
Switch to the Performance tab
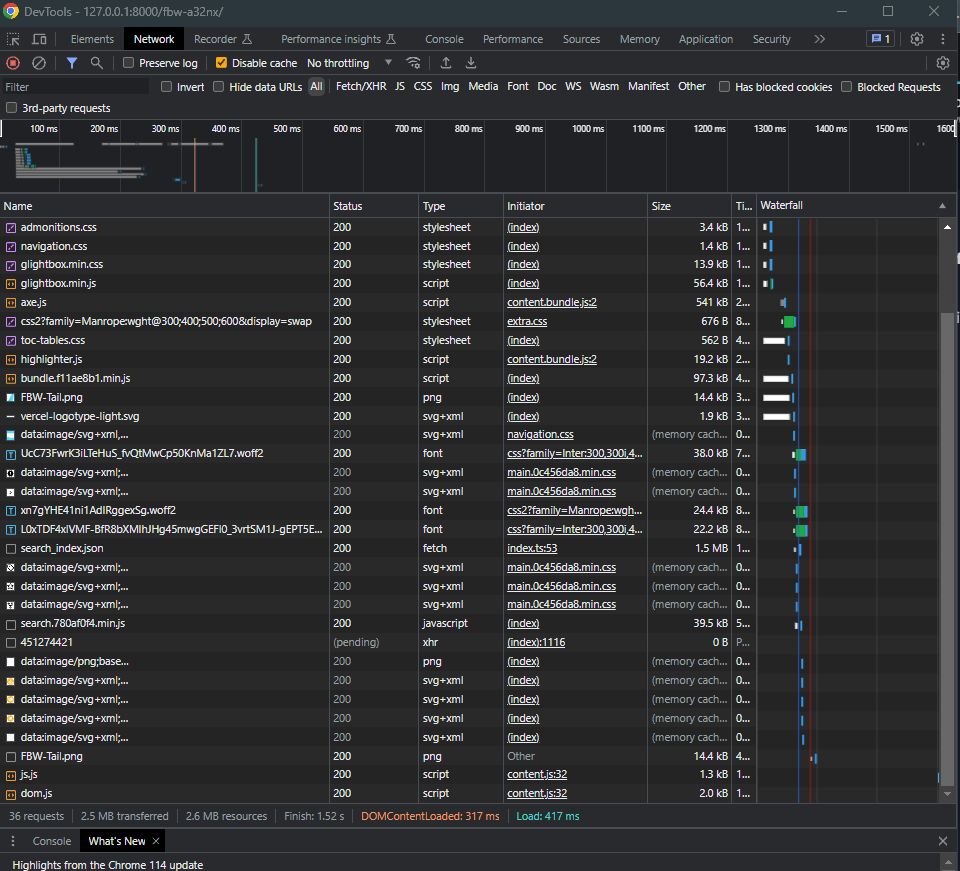(512, 39)
